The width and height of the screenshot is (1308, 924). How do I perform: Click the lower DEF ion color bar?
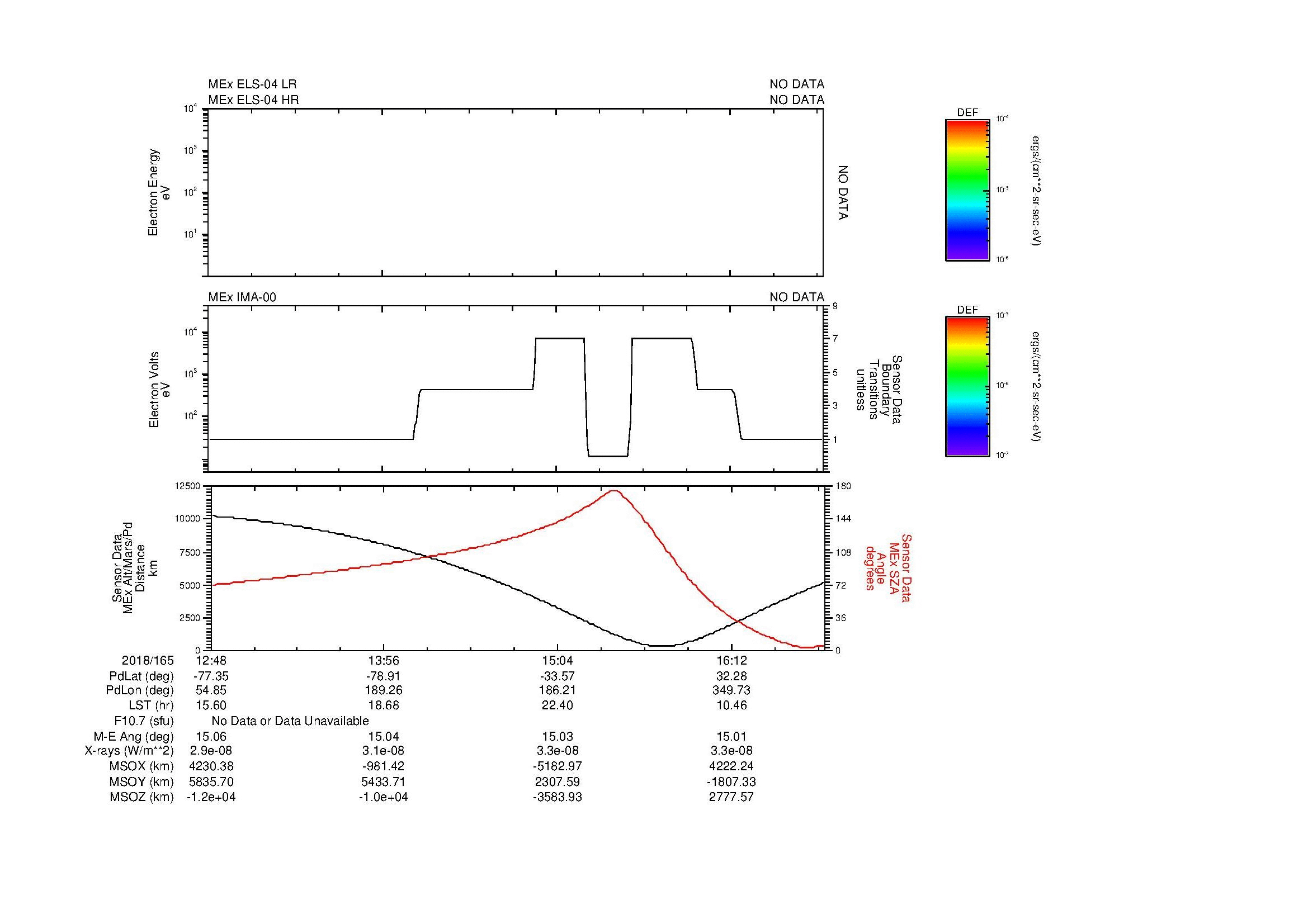[x=967, y=387]
